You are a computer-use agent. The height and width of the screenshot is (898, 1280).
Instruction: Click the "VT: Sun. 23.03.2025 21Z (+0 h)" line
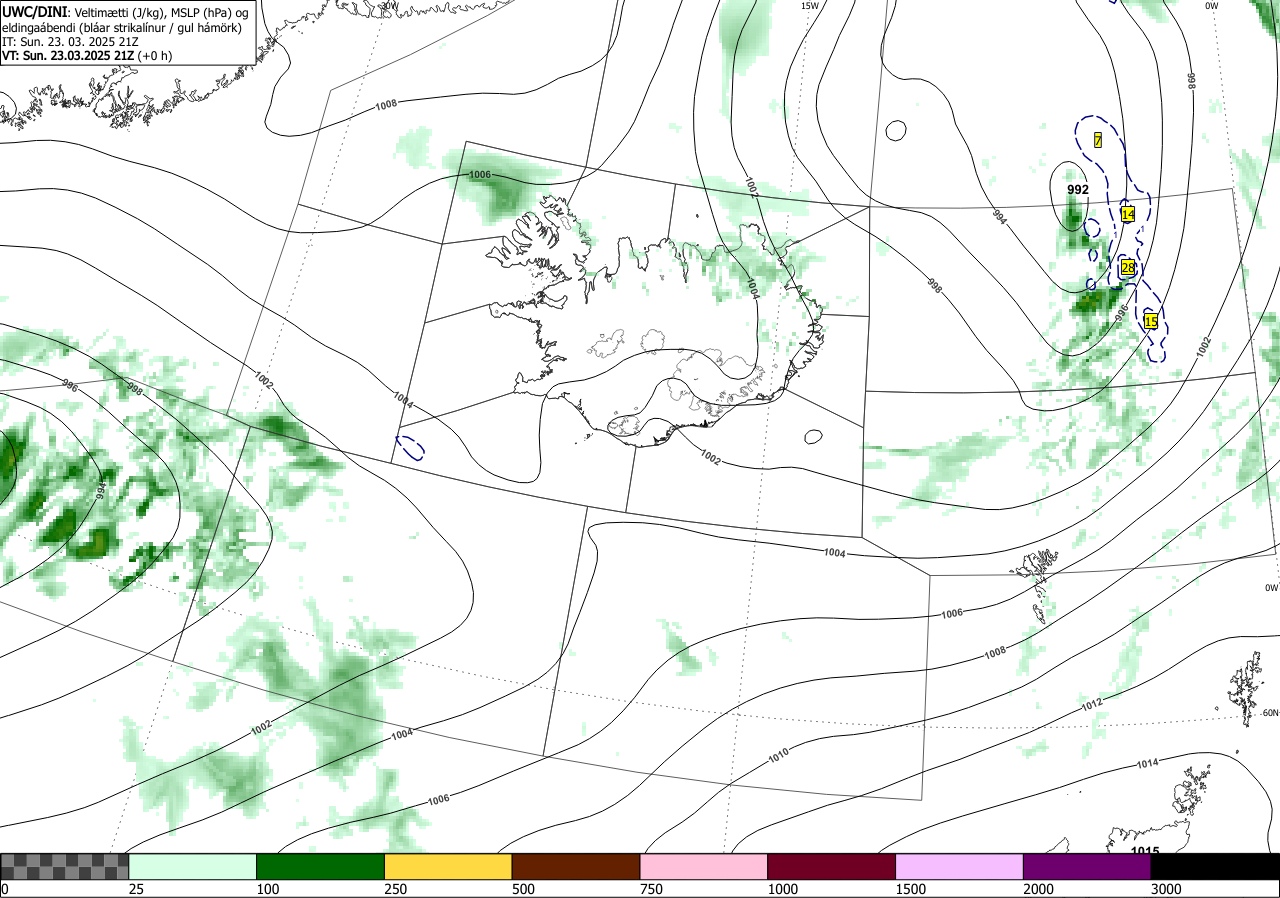click(87, 56)
